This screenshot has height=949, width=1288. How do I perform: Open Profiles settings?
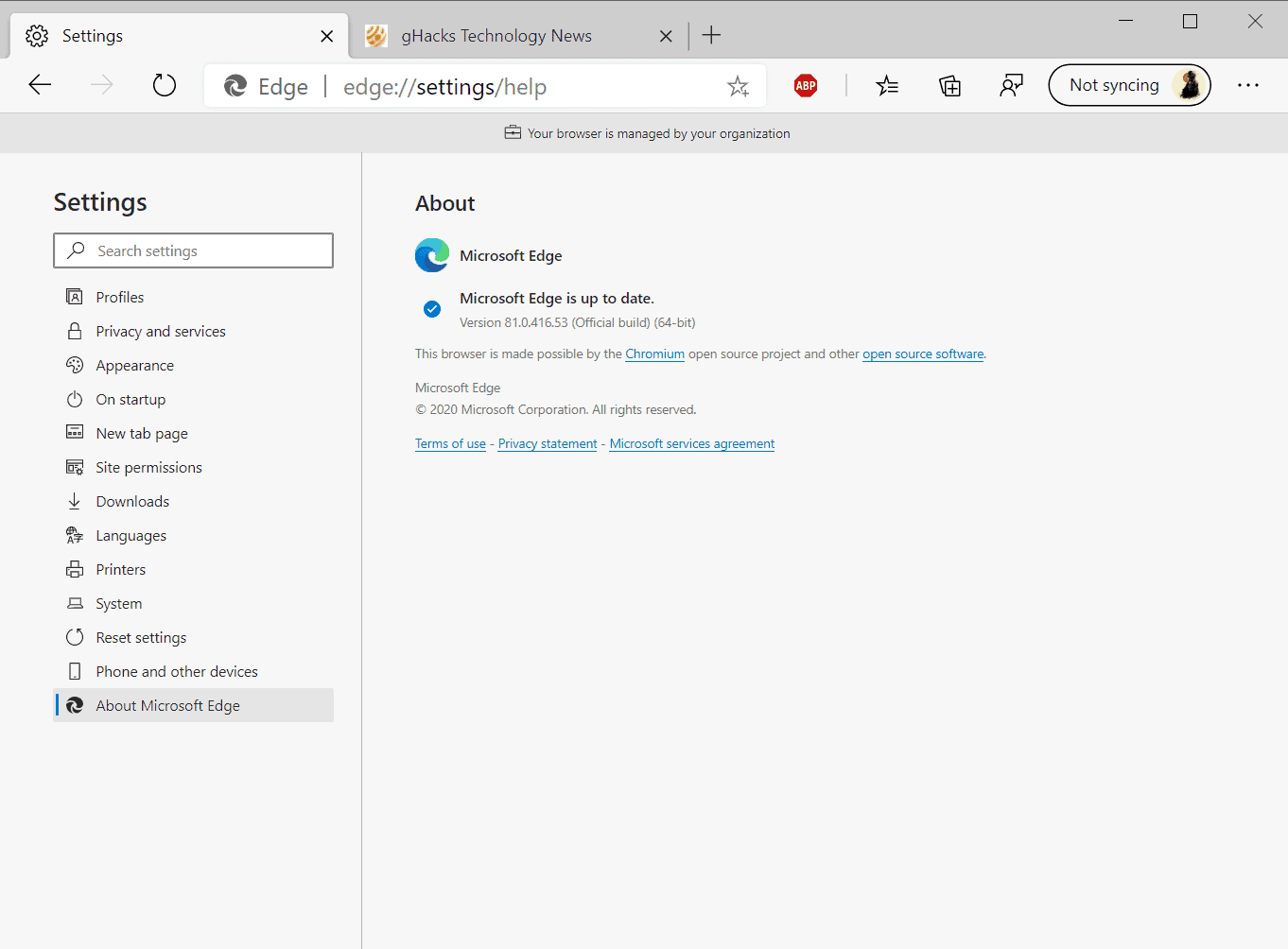[194, 297]
